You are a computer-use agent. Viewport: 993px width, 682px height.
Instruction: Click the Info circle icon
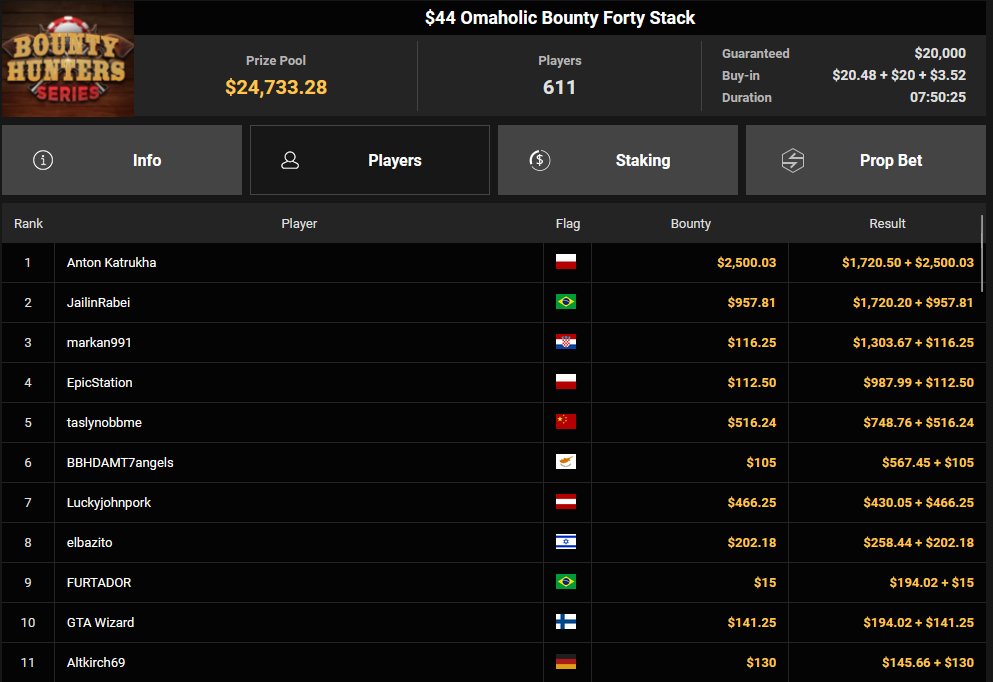(x=43, y=160)
